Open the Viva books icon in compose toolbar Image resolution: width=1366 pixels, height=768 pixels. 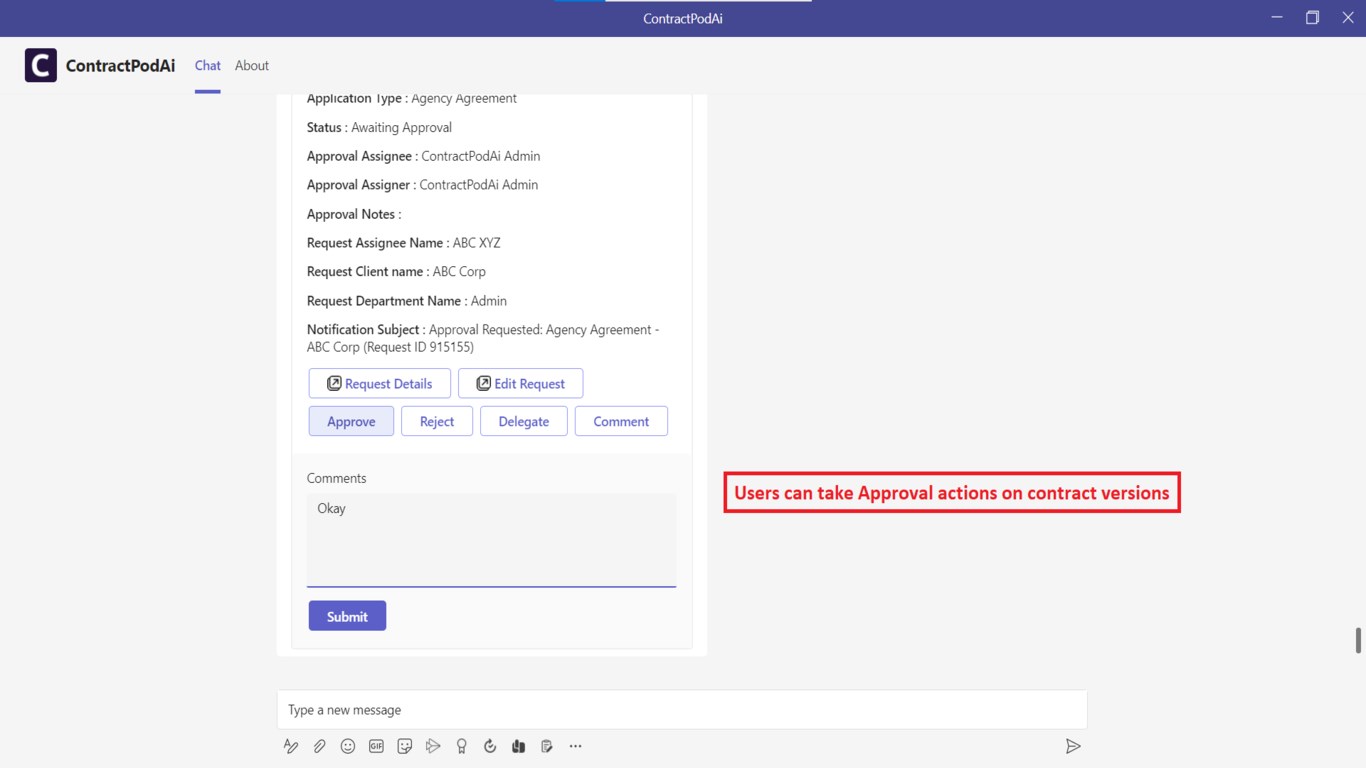[518, 746]
